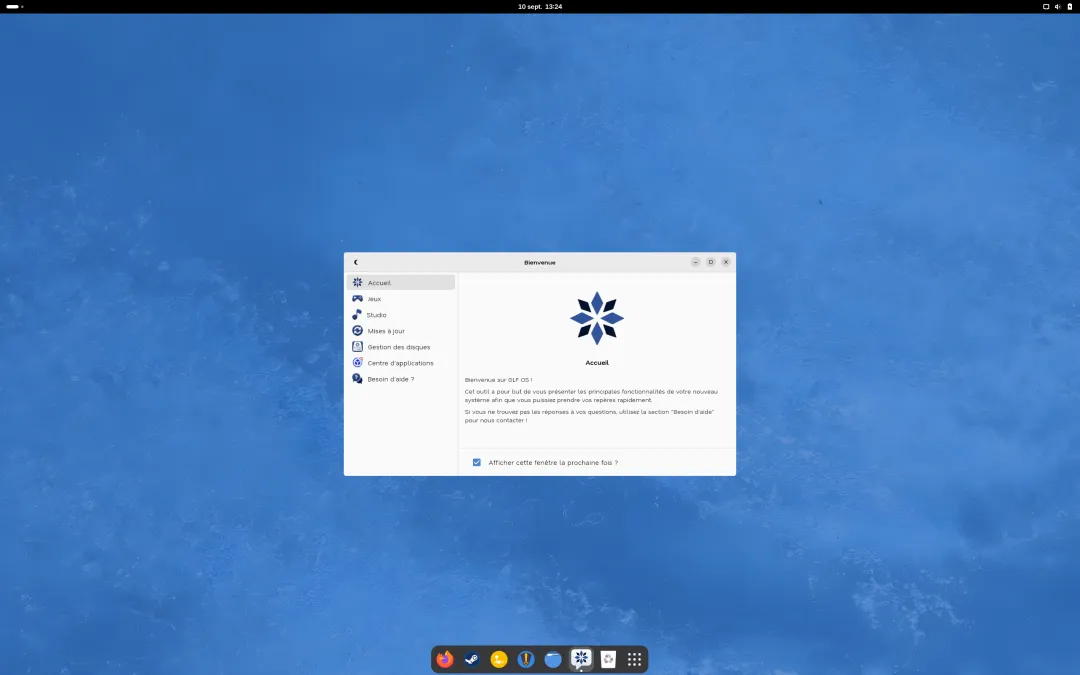Show all applications grid in dock
Screen dimensions: 1080x675
[x=634, y=659]
